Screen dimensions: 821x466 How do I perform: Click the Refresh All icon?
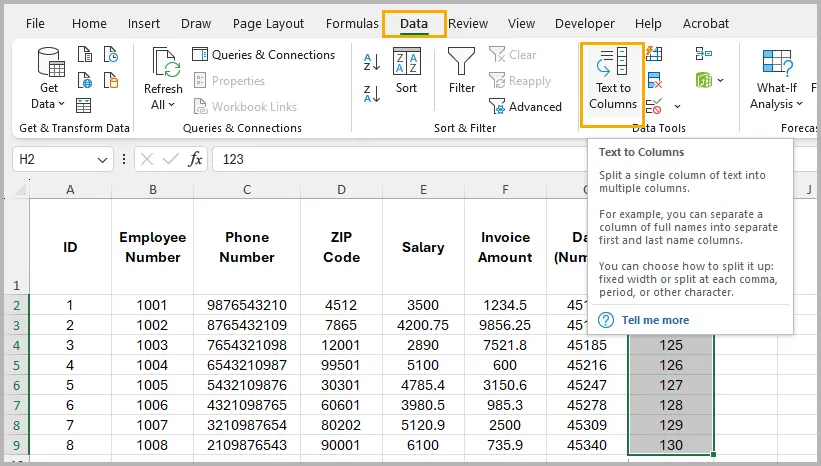click(164, 64)
